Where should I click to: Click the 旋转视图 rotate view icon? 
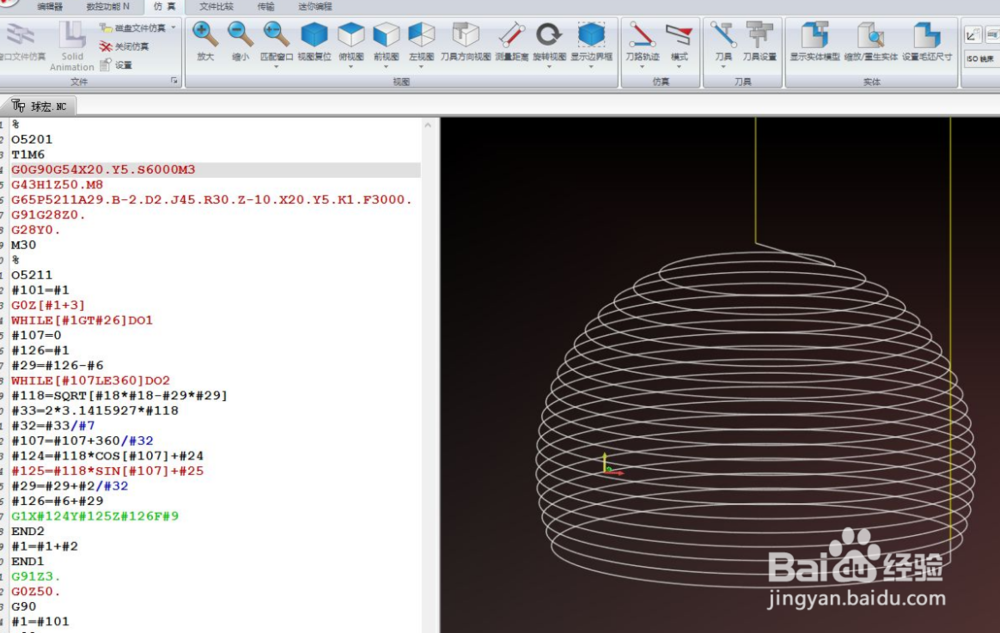(x=548, y=34)
